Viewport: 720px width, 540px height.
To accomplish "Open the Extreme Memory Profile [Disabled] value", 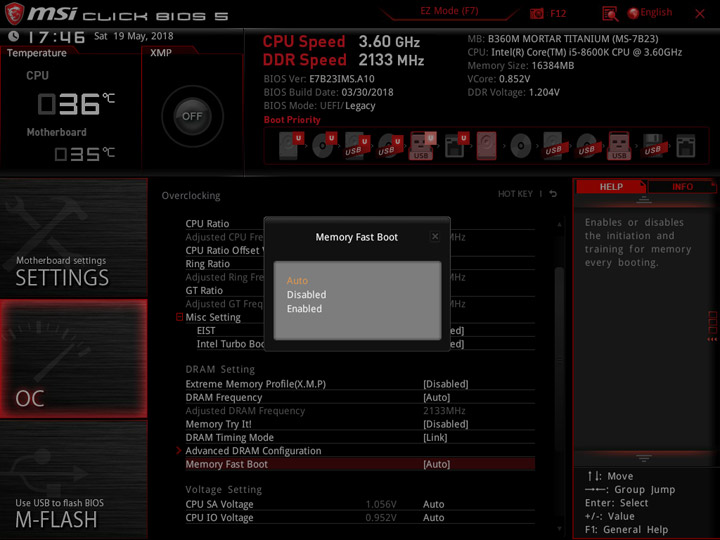I will (x=445, y=384).
